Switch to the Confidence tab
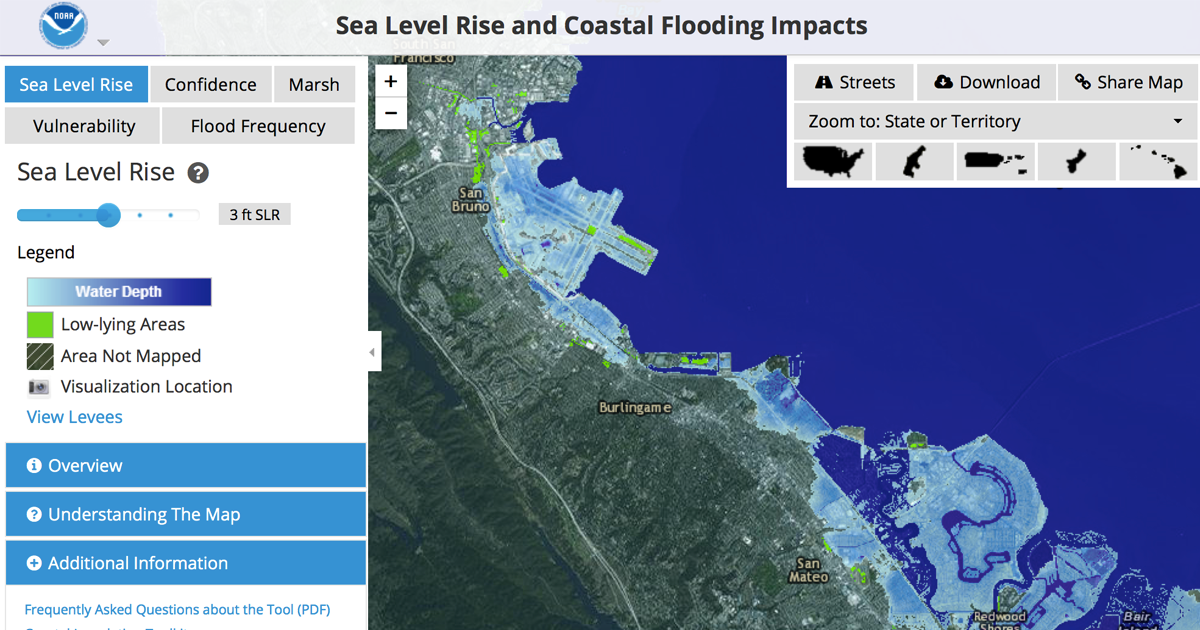Screen dimensions: 1200x630 pos(211,85)
